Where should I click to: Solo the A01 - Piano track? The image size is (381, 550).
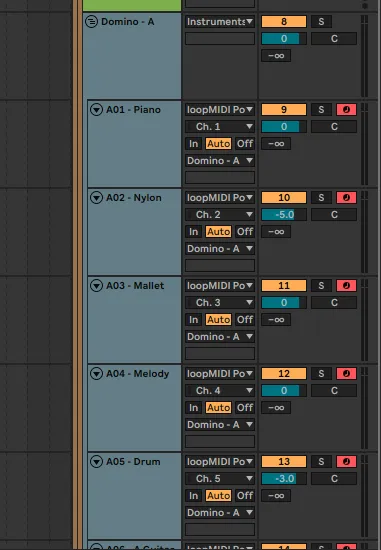(321, 109)
